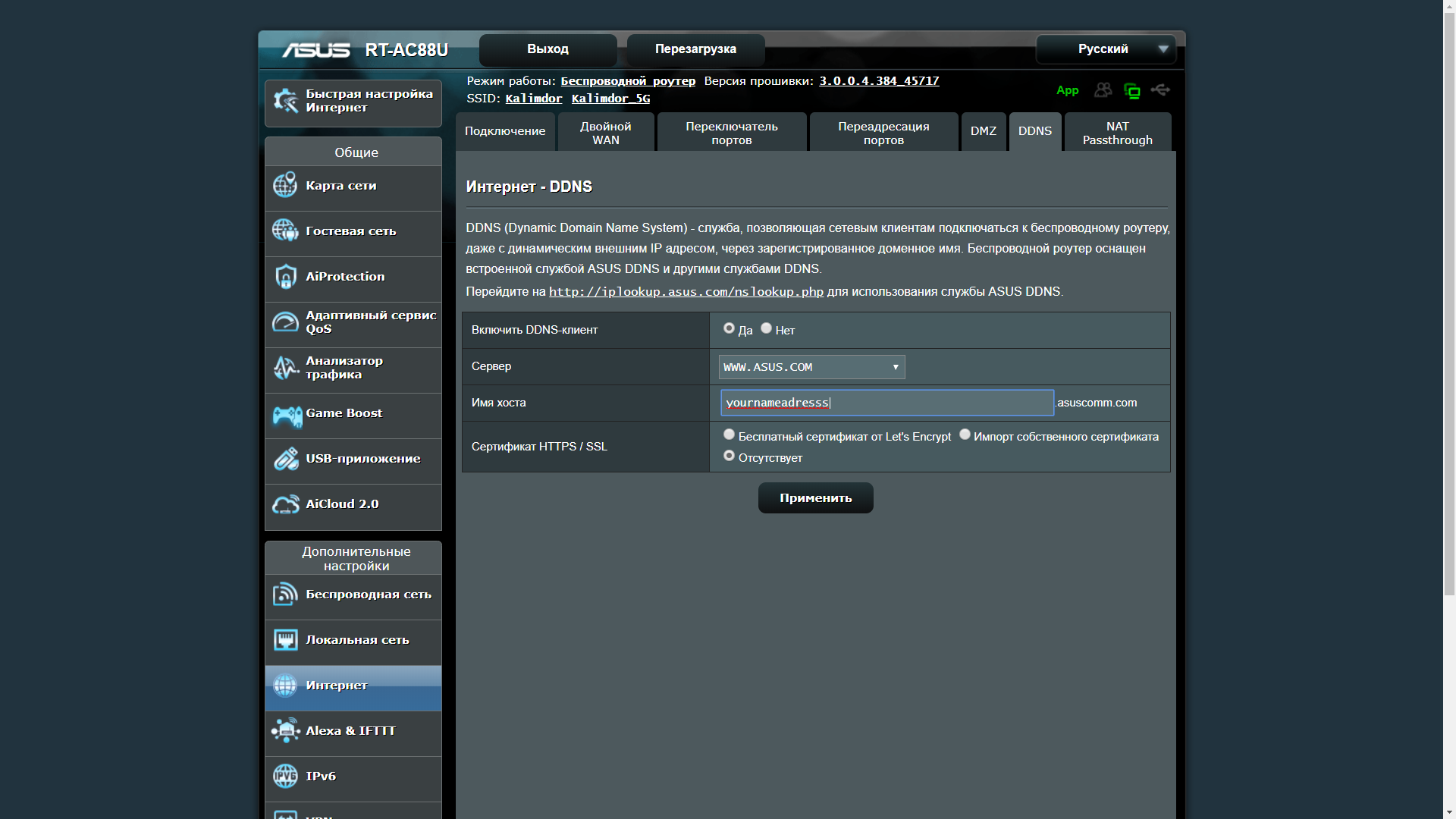Disable DDNS client with Нет radio
1456x819 pixels.
766,328
